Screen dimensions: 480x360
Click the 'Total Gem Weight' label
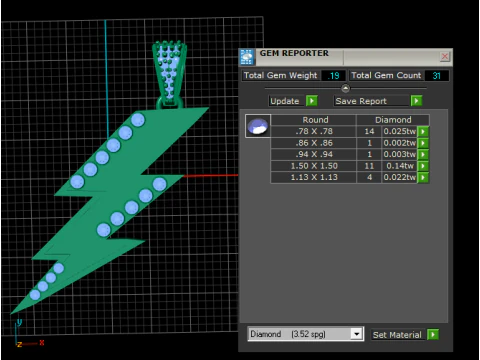280,75
